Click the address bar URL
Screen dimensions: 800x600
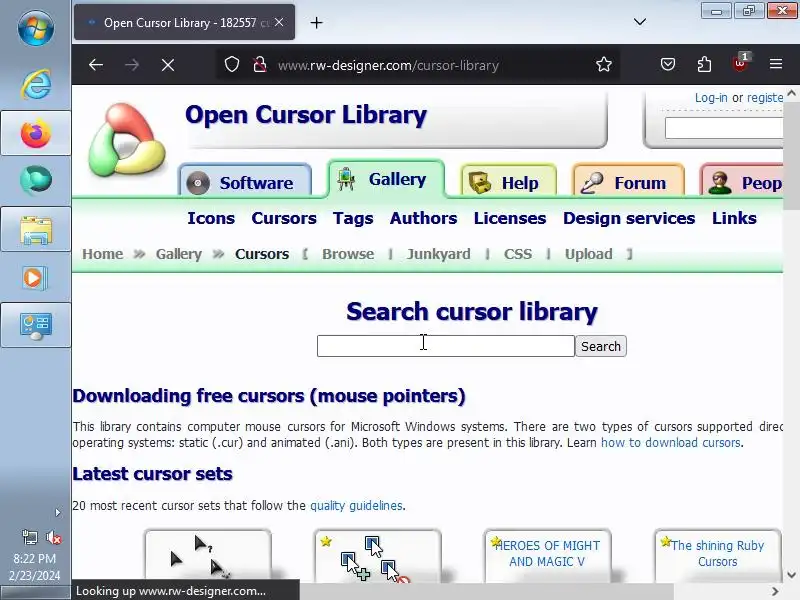pyautogui.click(x=388, y=65)
